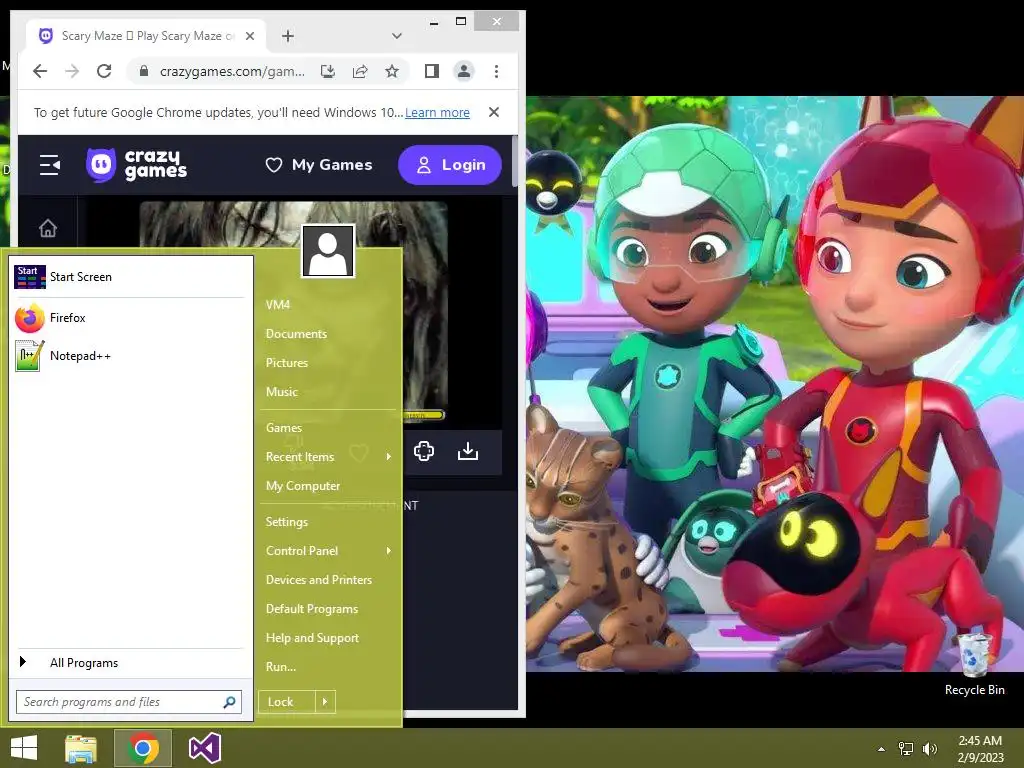Reload the crazygames page
1024x768 pixels.
tap(104, 71)
